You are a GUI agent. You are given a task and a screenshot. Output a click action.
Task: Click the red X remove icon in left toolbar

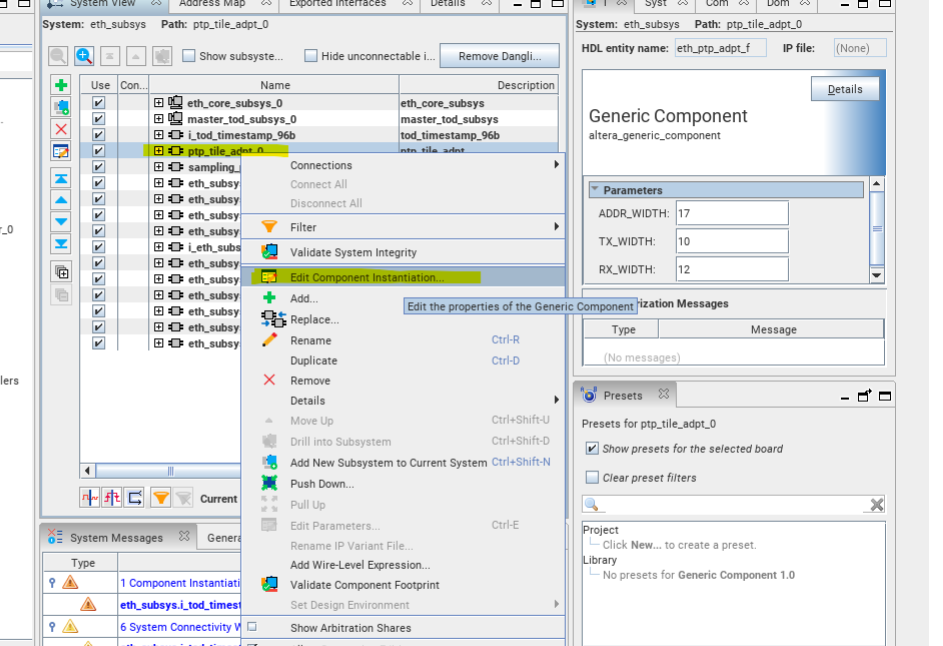[x=61, y=129]
